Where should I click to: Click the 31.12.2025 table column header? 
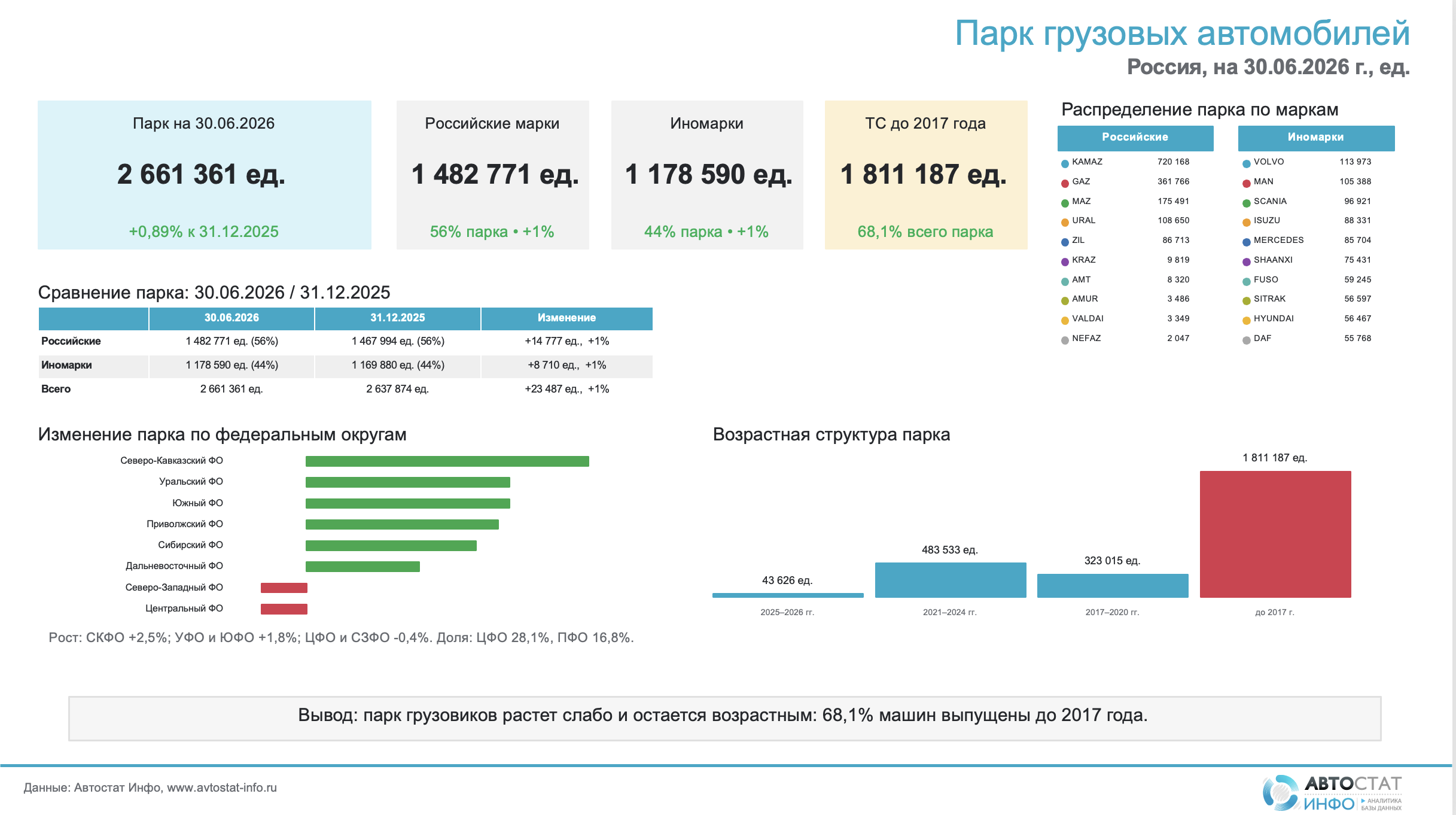point(398,318)
